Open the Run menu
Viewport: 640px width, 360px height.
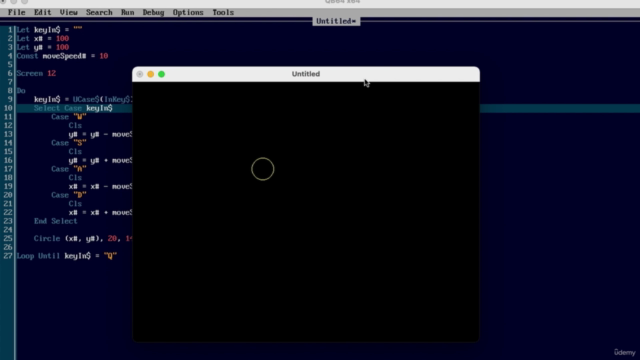click(127, 12)
